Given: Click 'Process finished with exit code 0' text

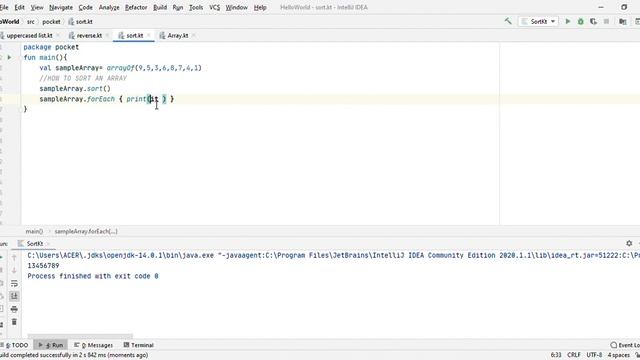Looking at the screenshot, I should click(x=93, y=276).
